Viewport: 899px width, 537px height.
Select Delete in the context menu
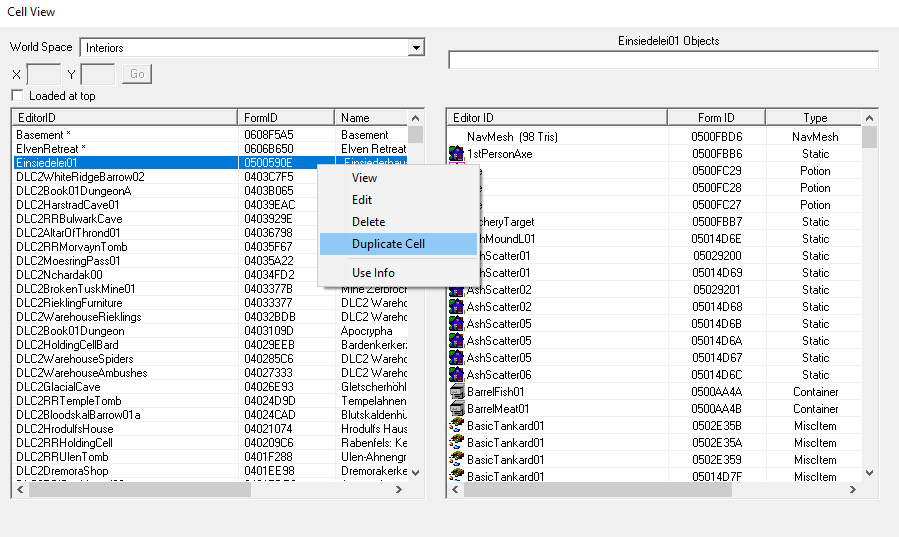coord(368,222)
